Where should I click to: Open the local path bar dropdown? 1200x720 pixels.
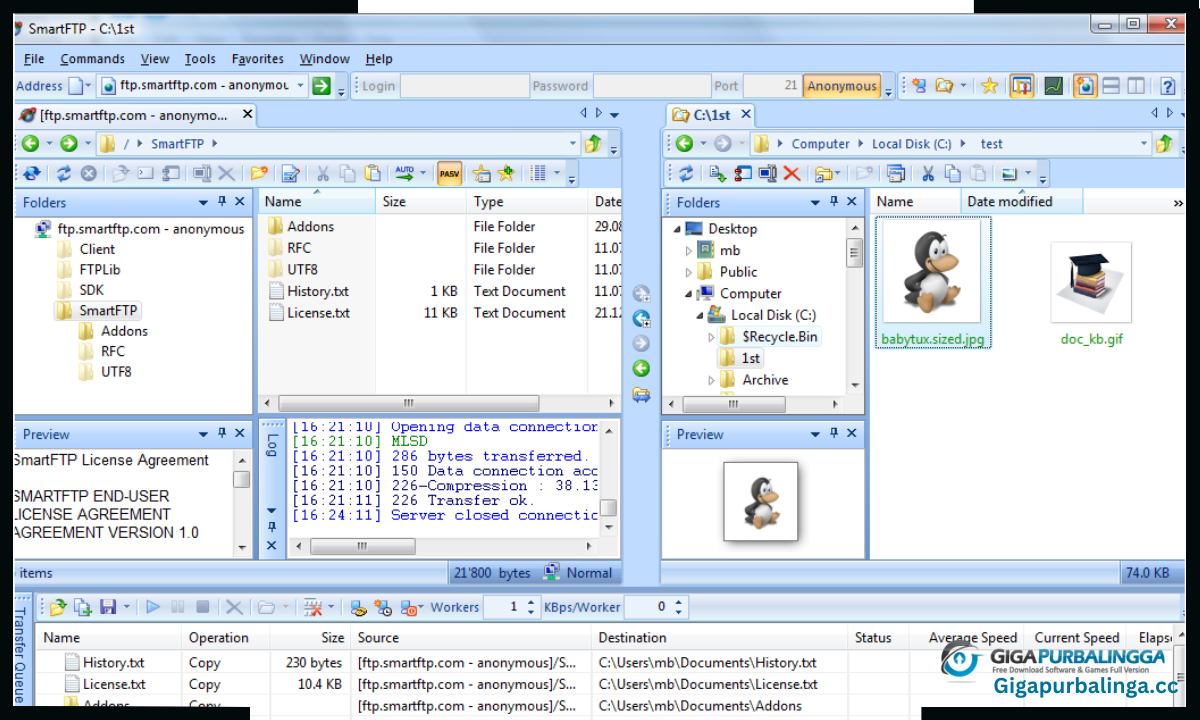point(1144,144)
